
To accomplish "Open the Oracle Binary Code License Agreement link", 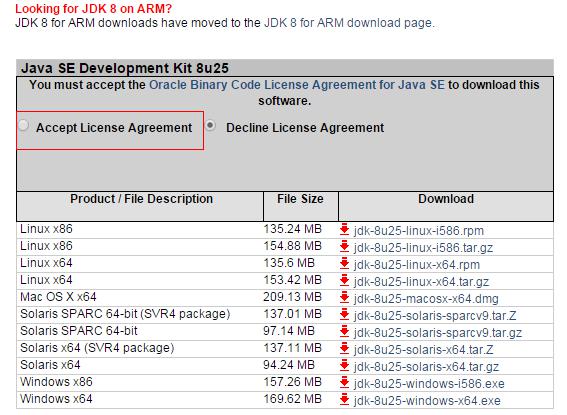I will (297, 85).
